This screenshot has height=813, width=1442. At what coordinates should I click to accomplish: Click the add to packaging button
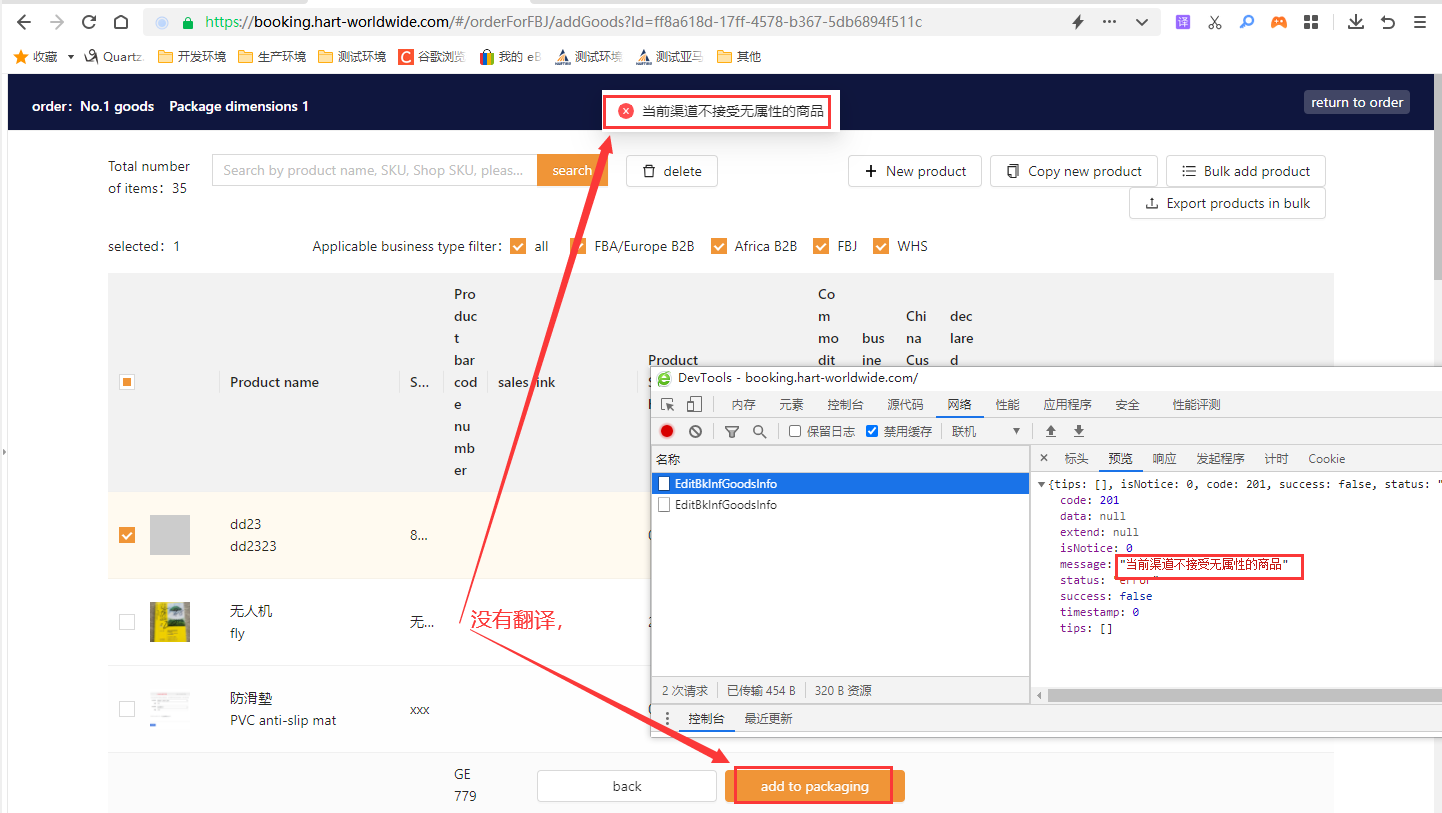pos(814,786)
